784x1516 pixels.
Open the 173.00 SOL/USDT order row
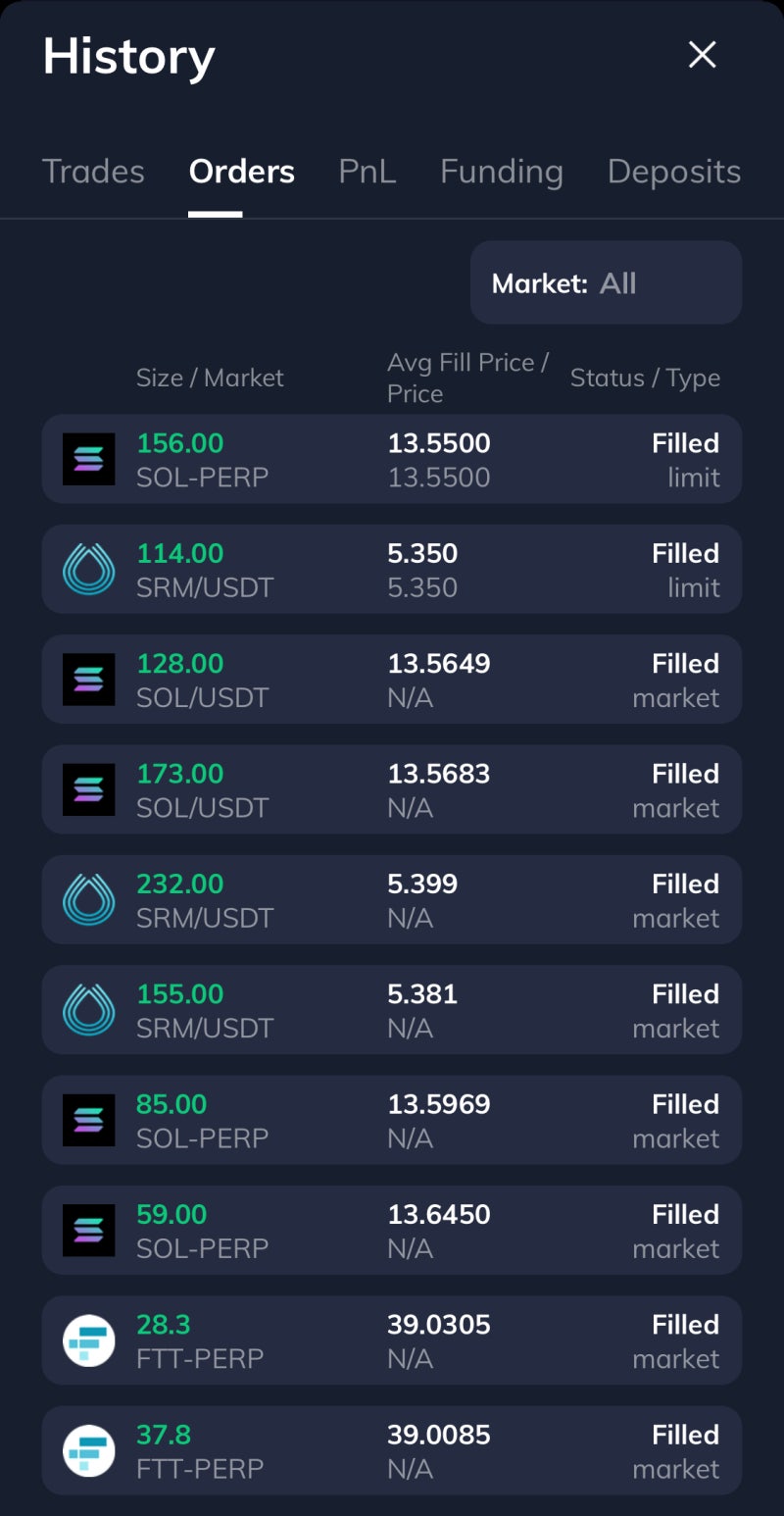(x=392, y=790)
